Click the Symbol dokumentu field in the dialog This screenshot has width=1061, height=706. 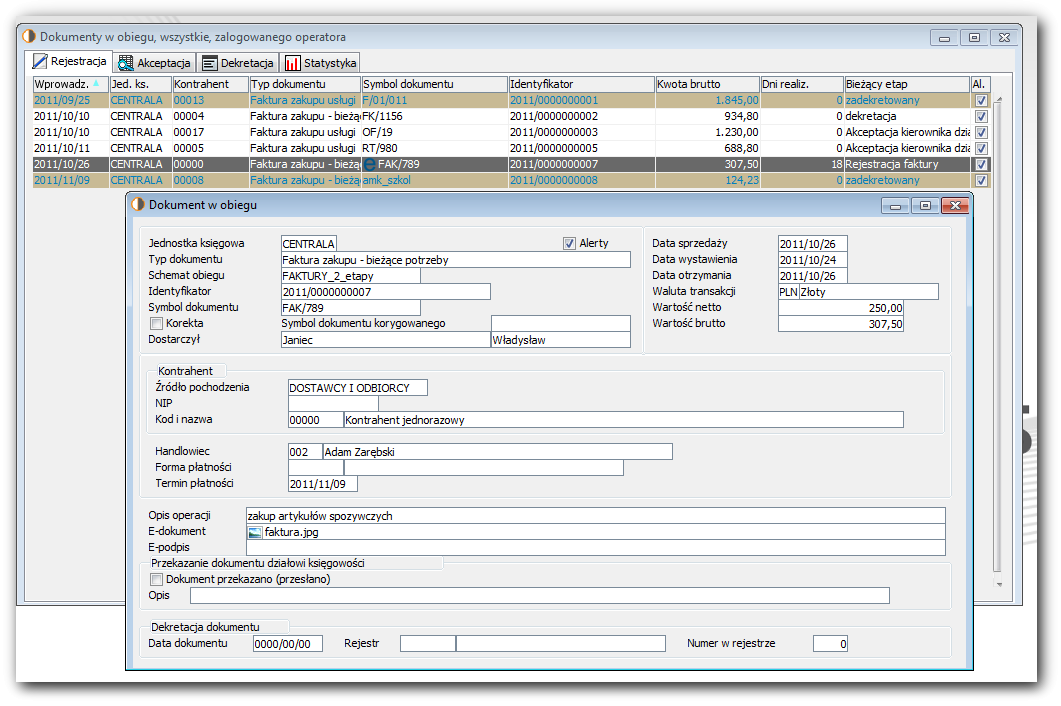[351, 308]
